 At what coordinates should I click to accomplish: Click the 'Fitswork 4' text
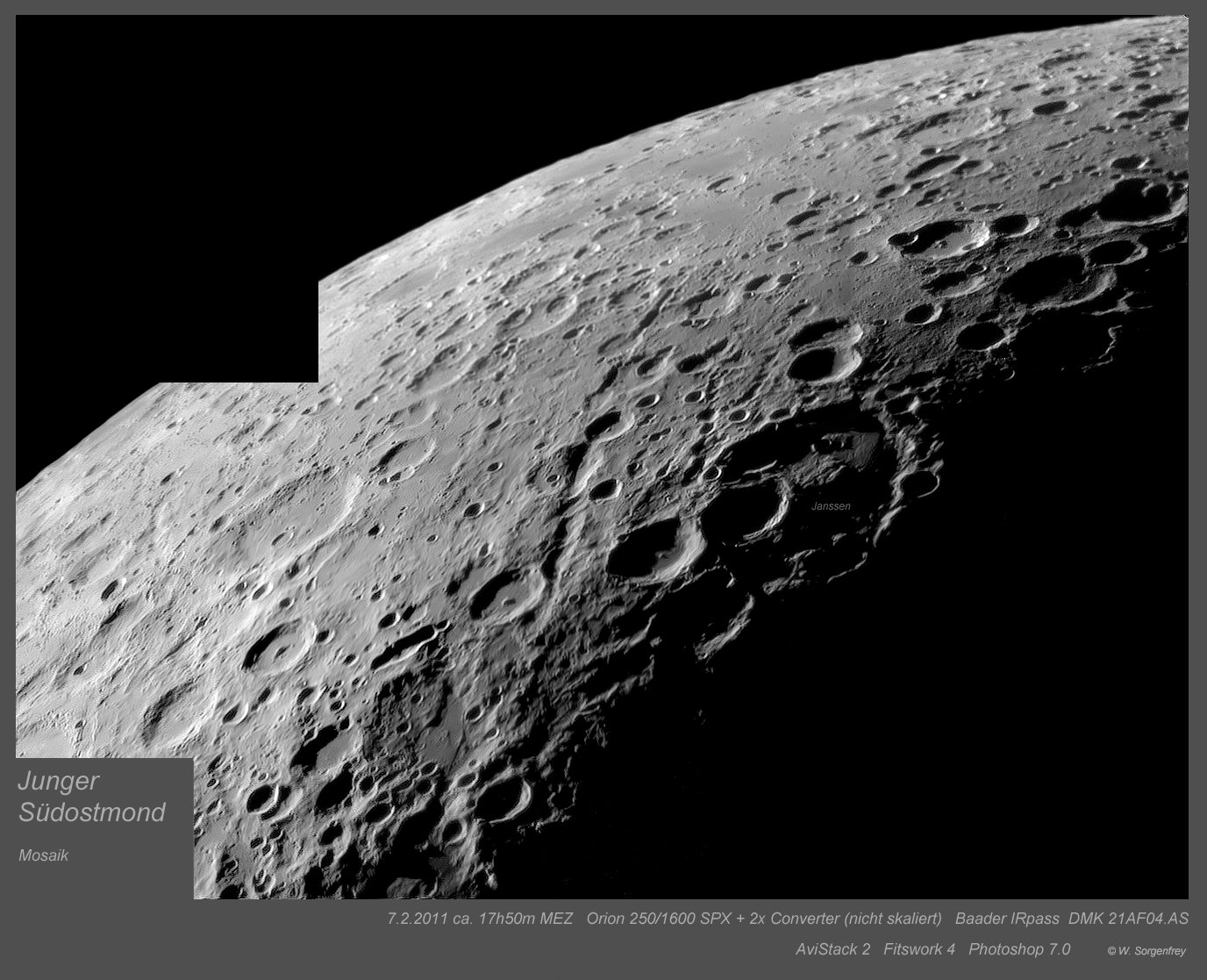919,949
